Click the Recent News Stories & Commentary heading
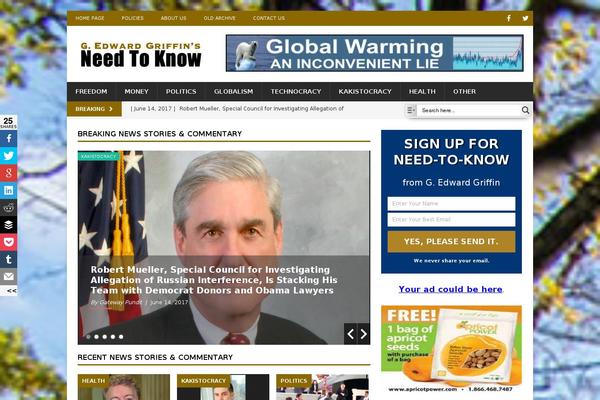Viewport: 600px width, 400px height. [155, 358]
